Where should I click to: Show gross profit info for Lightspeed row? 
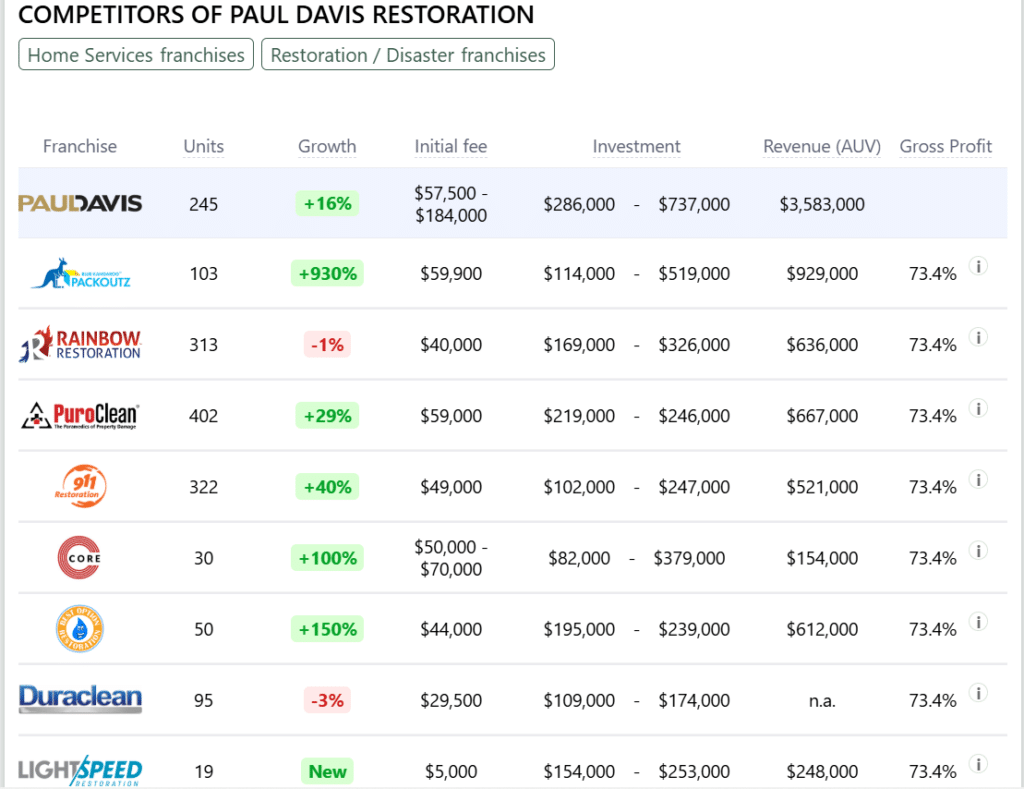tap(978, 764)
